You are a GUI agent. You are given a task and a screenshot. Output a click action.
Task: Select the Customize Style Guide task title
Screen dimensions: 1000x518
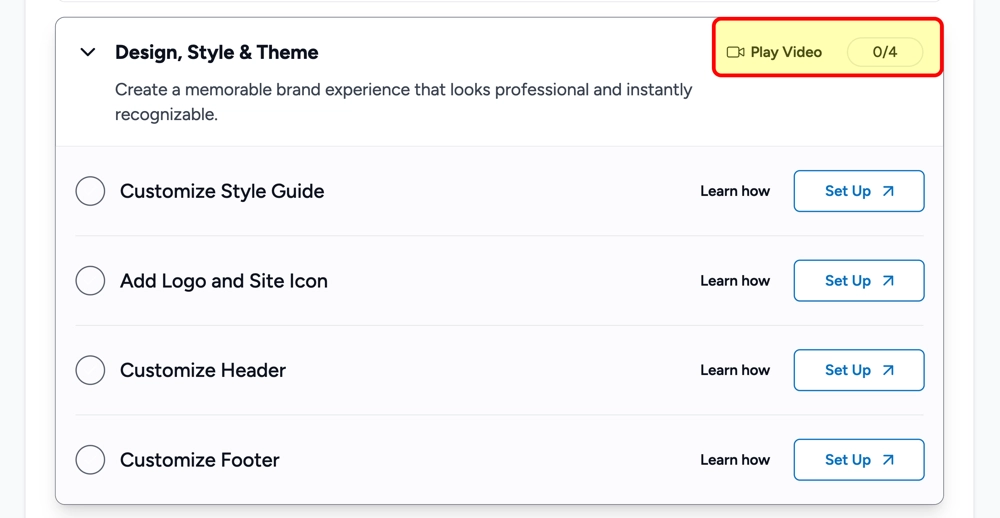point(222,191)
